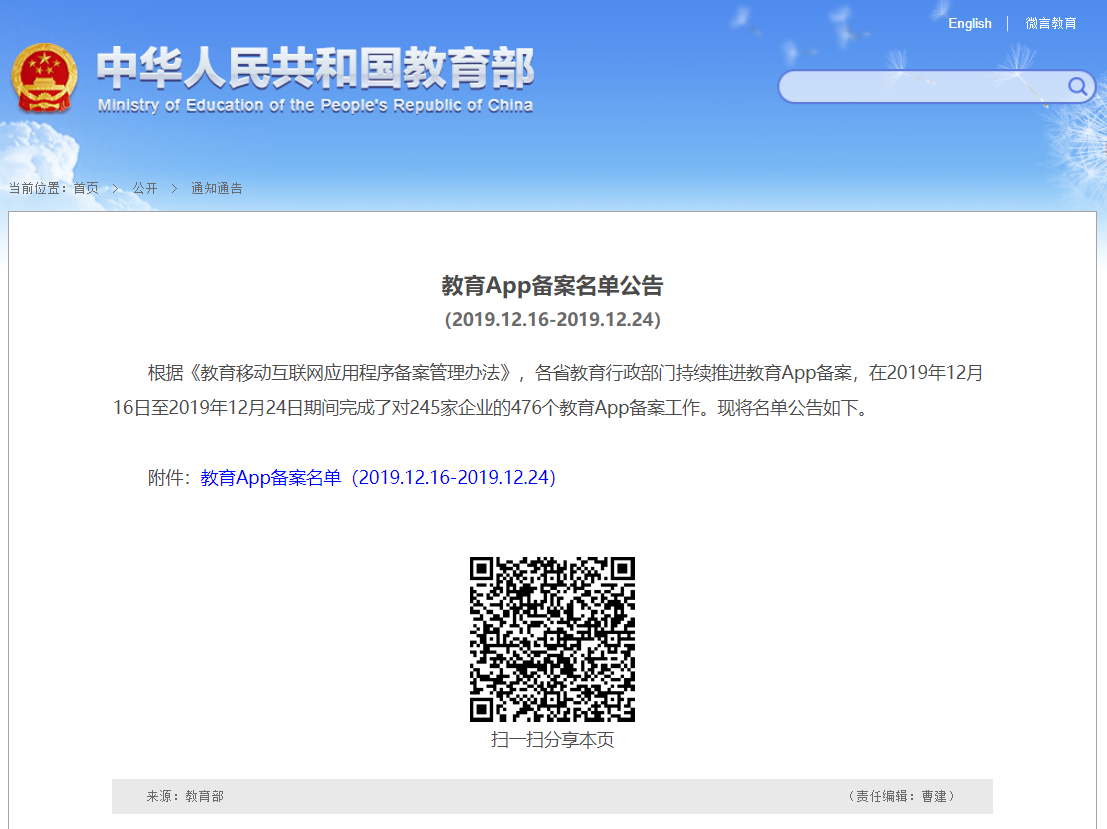Open the 微言教育 link

[x=1051, y=23]
